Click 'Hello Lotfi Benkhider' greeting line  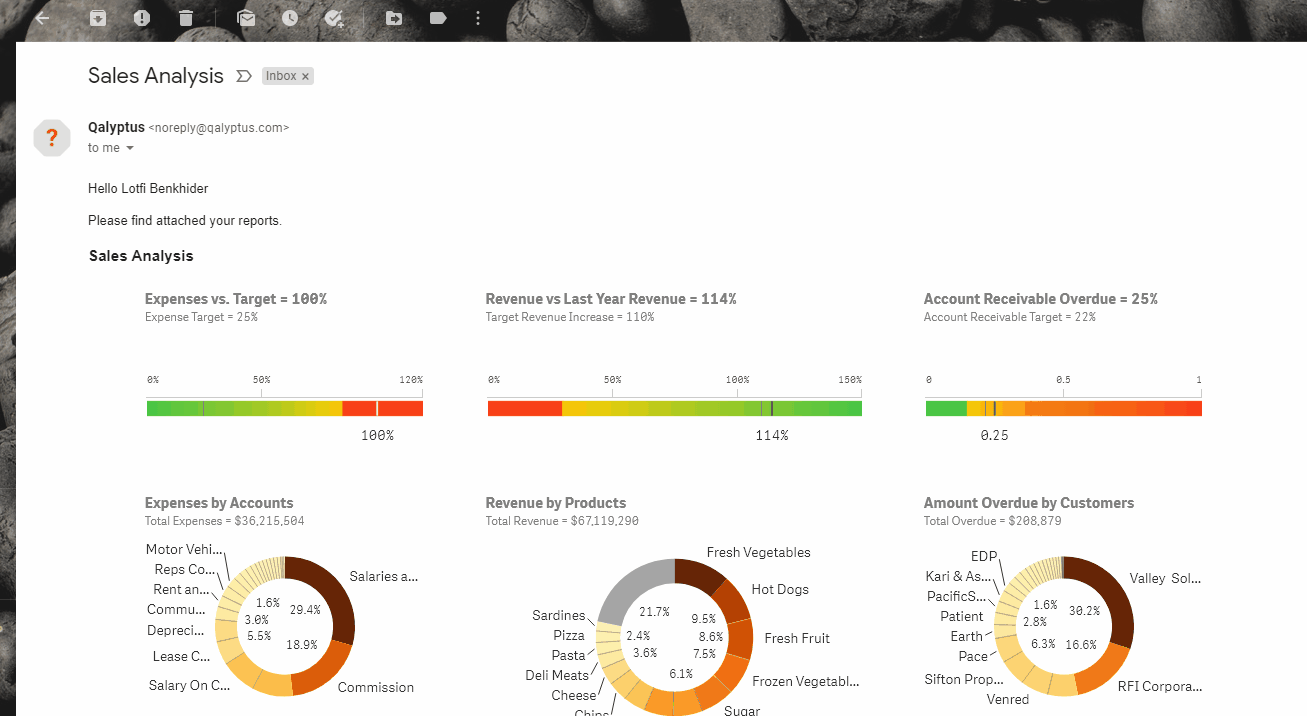(148, 188)
